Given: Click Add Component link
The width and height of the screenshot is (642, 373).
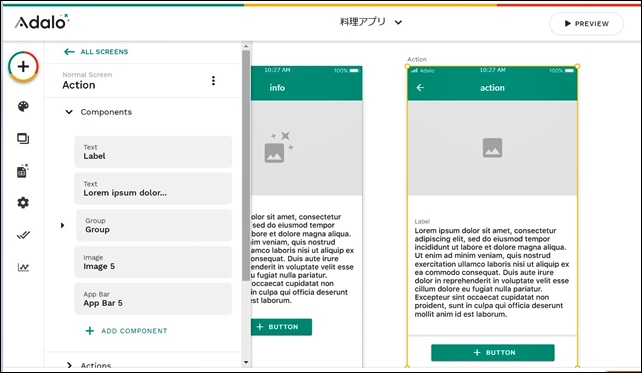Looking at the screenshot, I should [x=127, y=331].
